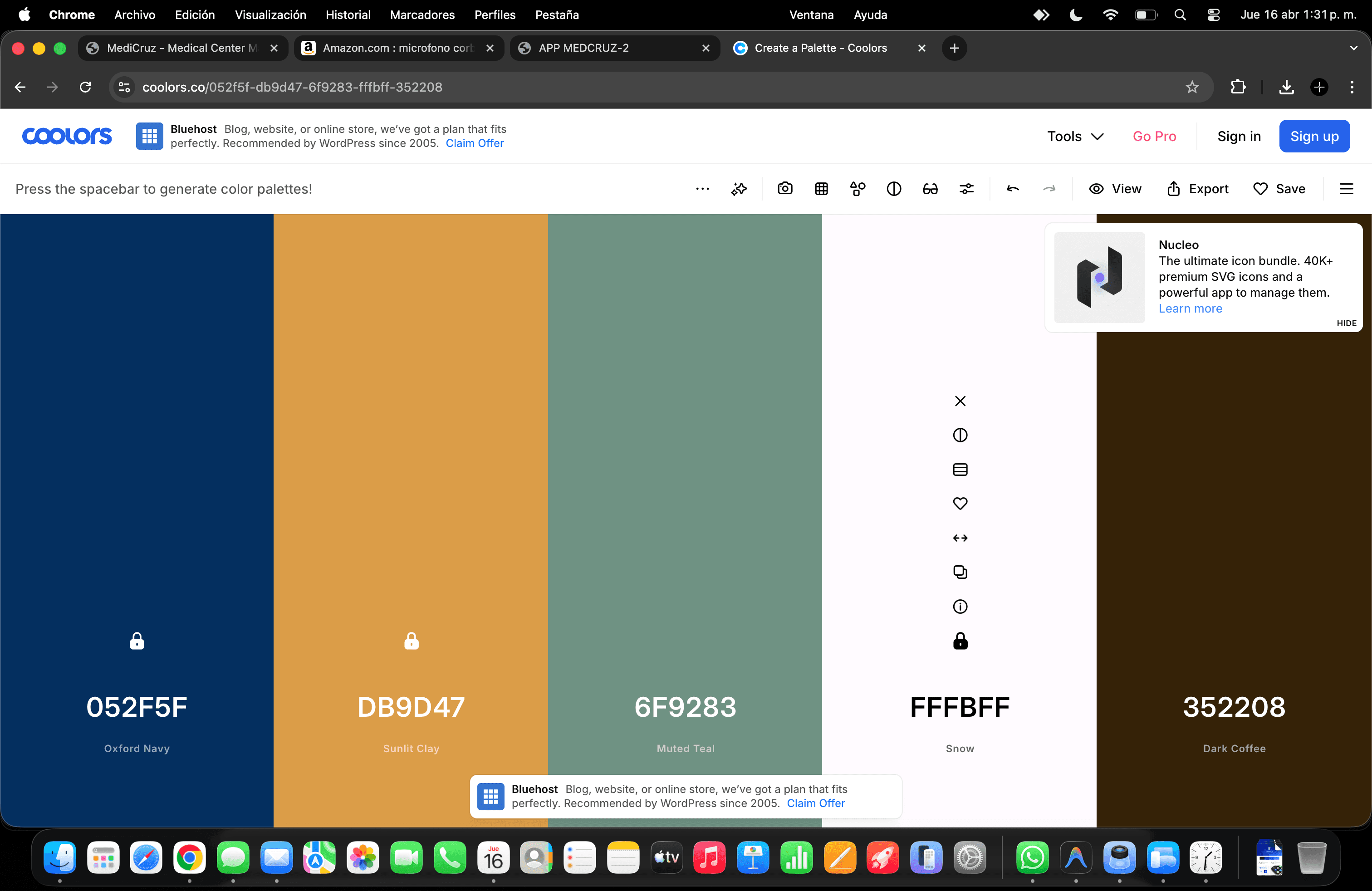Click the Sign up button
The width and height of the screenshot is (1372, 891).
coord(1314,136)
